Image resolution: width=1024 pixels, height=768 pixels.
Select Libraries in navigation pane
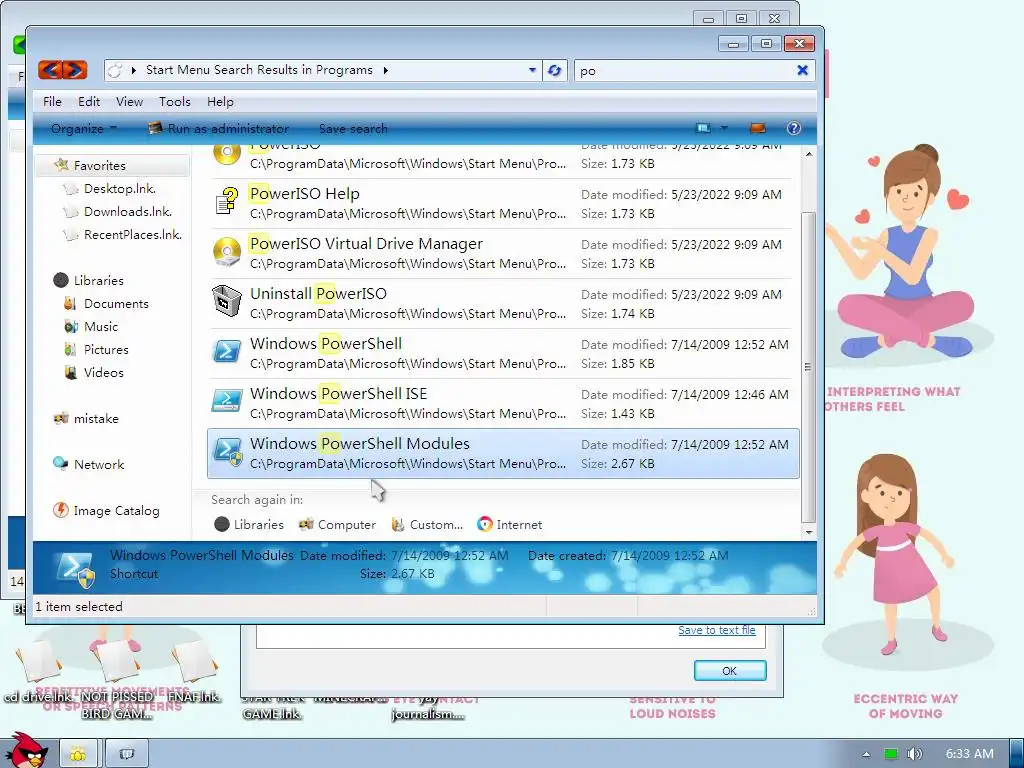click(89, 280)
